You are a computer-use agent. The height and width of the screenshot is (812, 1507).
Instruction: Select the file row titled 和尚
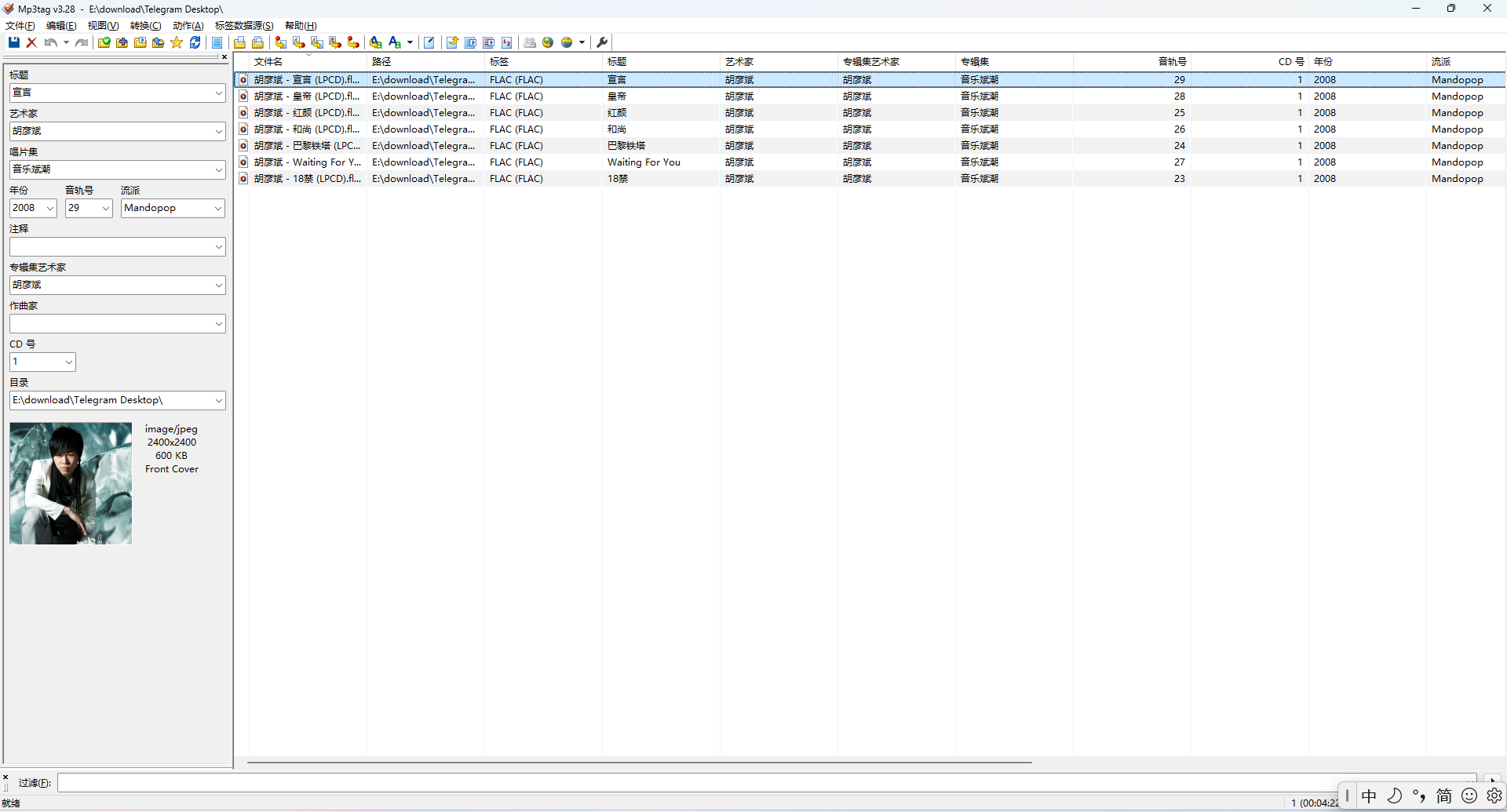click(870, 129)
